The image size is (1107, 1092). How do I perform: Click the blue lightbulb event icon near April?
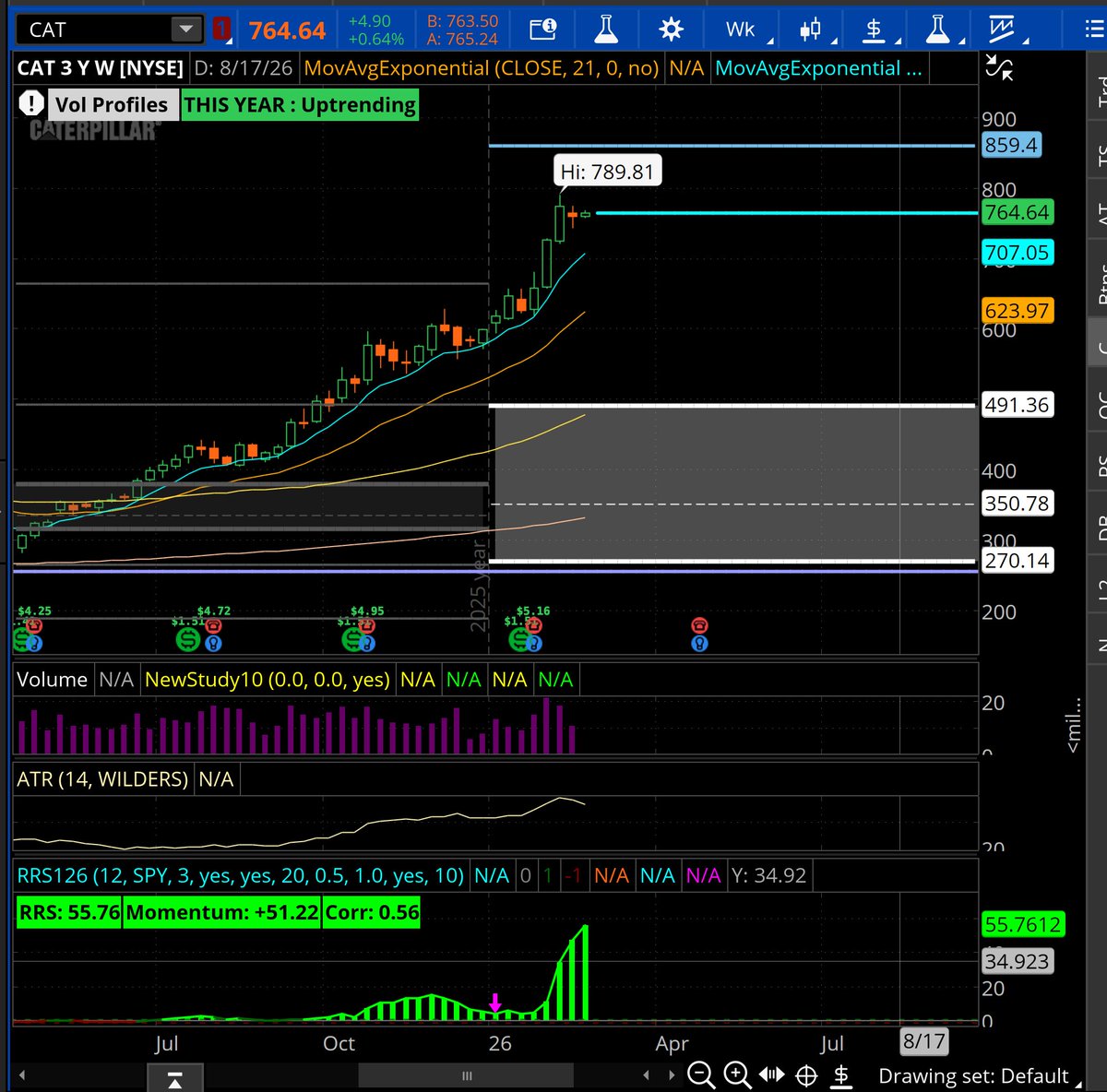tap(699, 643)
